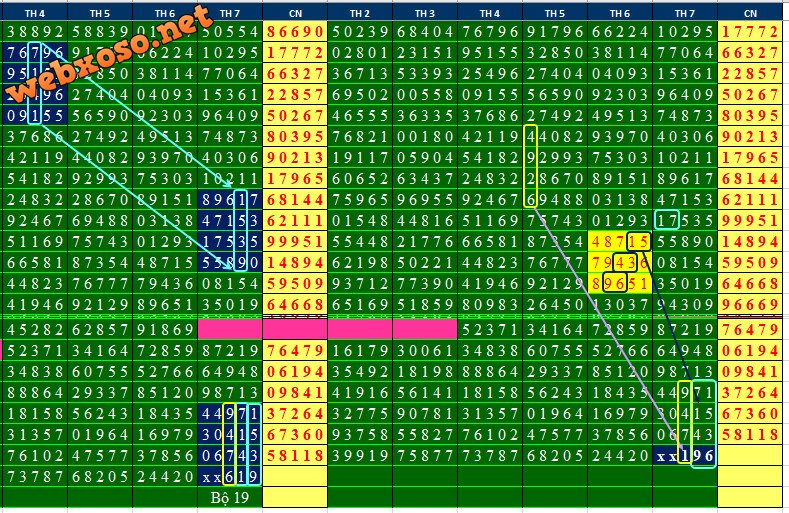Select the 44816 entry
Screen dimensions: 789x513
425,221
